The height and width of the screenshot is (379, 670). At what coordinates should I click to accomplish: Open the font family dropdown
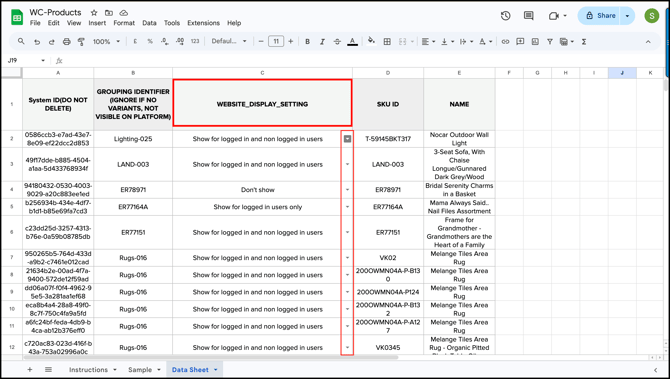(229, 41)
